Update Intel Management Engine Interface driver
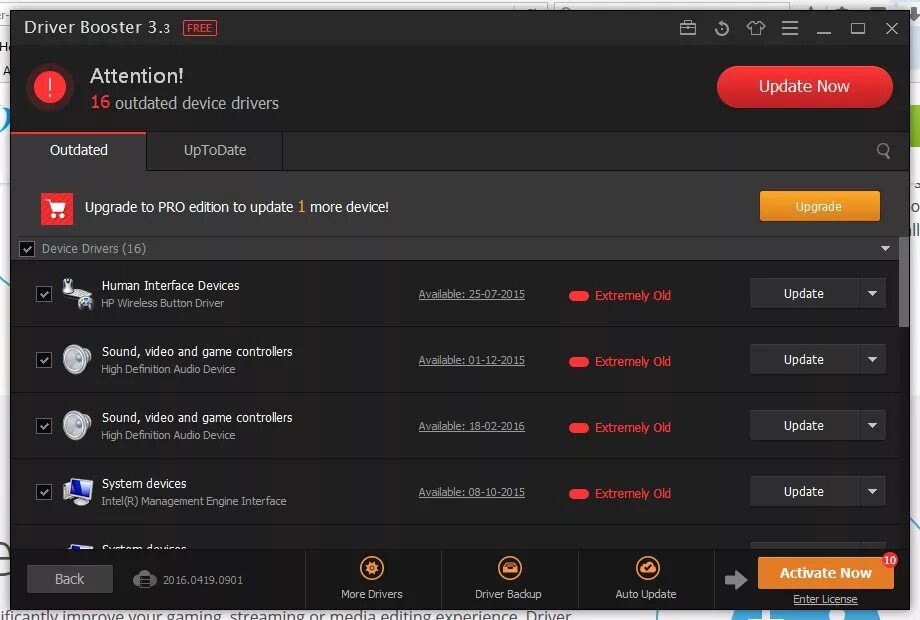The width and height of the screenshot is (920, 620). pos(804,492)
